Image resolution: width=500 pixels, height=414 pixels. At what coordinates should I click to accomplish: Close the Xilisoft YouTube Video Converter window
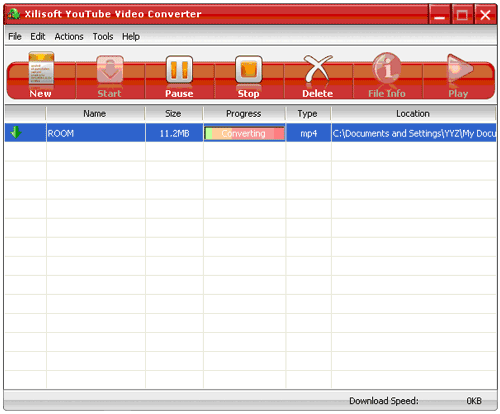click(485, 15)
